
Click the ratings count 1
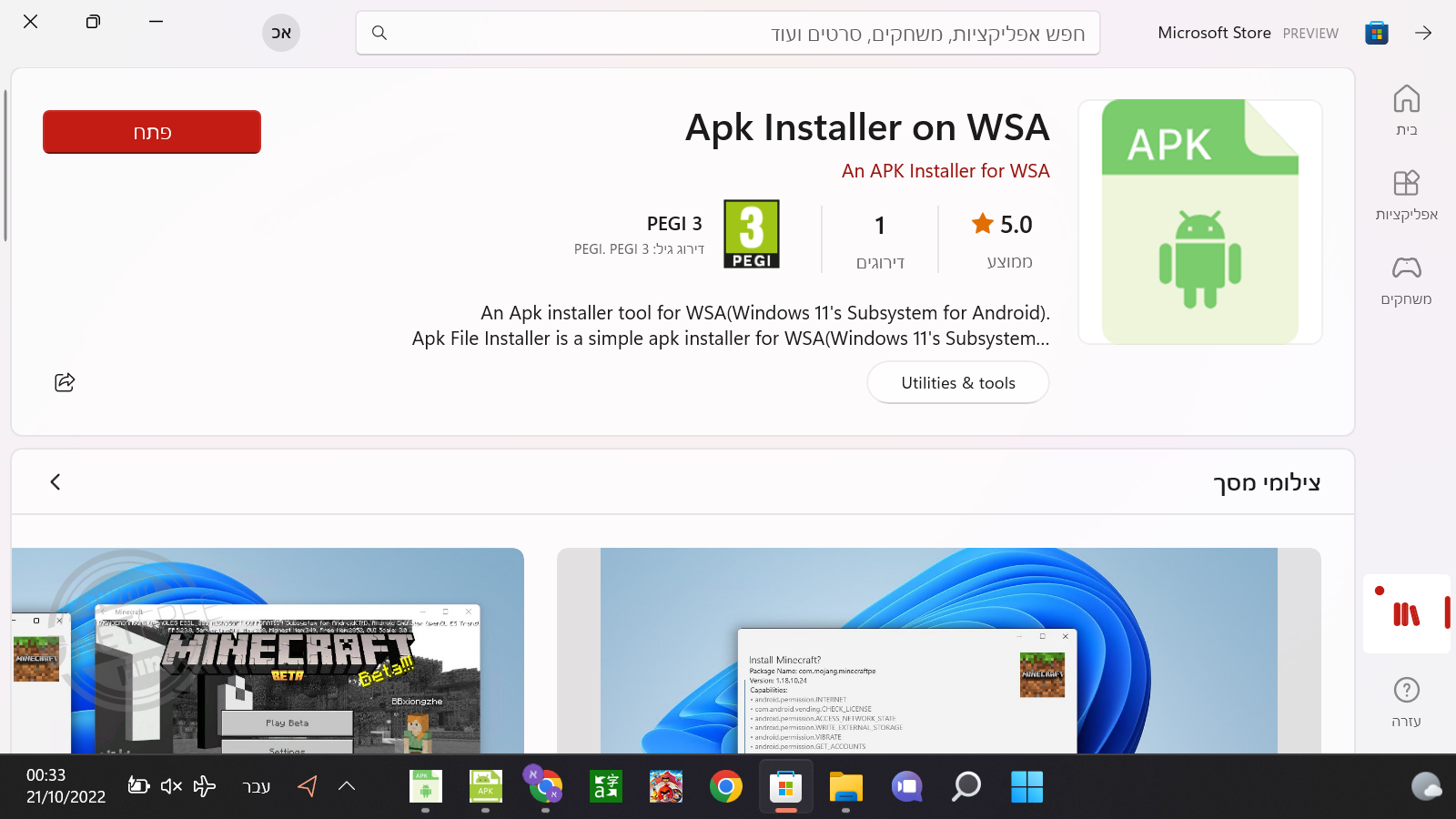pyautogui.click(x=880, y=226)
